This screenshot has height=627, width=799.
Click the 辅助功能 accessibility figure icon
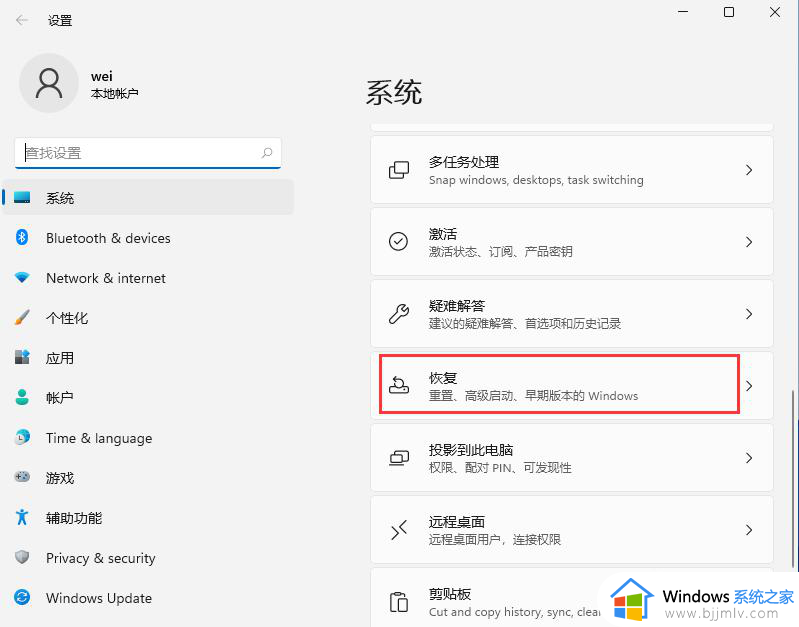22,517
